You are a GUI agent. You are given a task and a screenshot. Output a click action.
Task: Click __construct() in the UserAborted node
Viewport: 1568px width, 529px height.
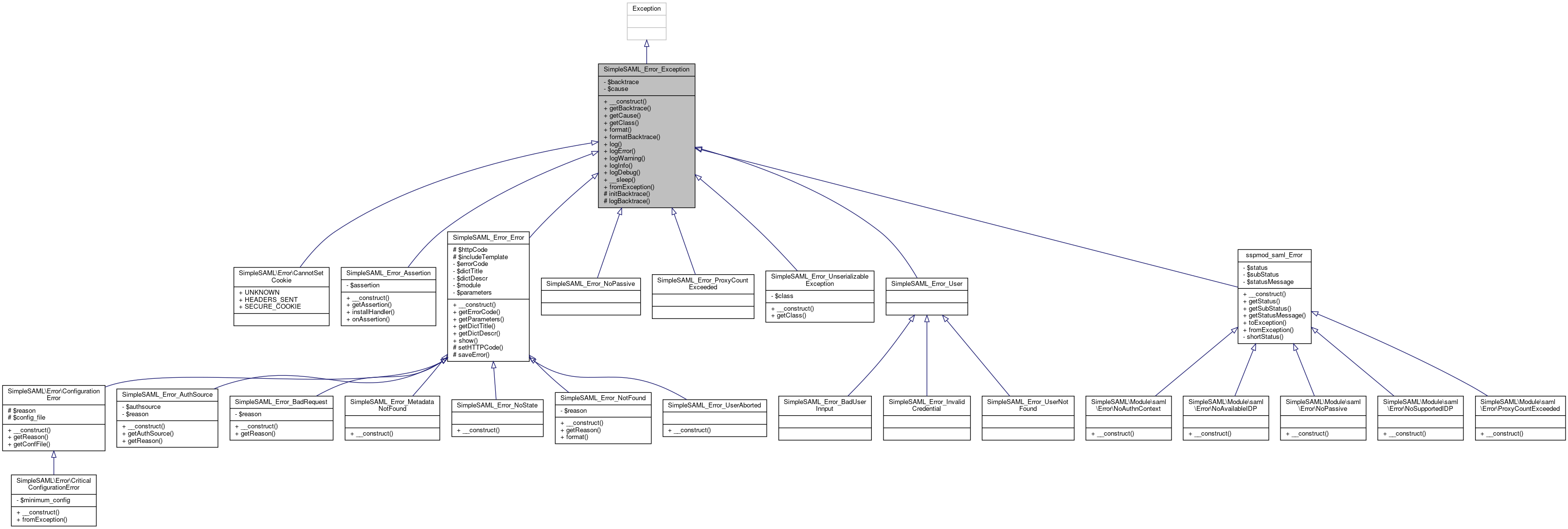pos(689,430)
